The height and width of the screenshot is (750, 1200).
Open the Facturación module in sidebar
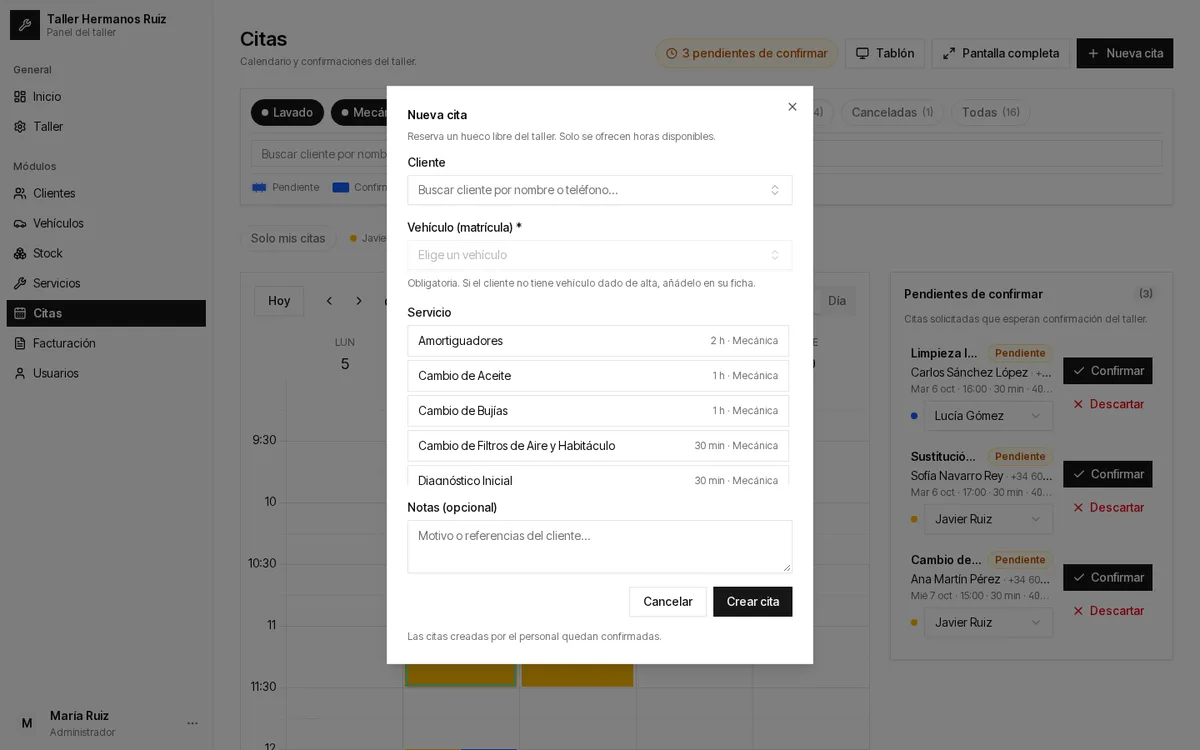tap(106, 343)
